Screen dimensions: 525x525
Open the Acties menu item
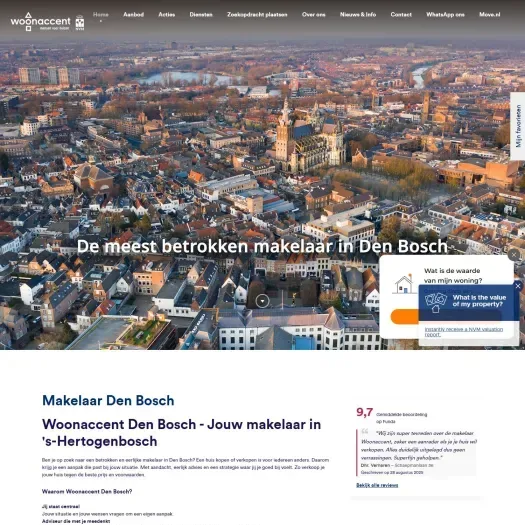[166, 14]
